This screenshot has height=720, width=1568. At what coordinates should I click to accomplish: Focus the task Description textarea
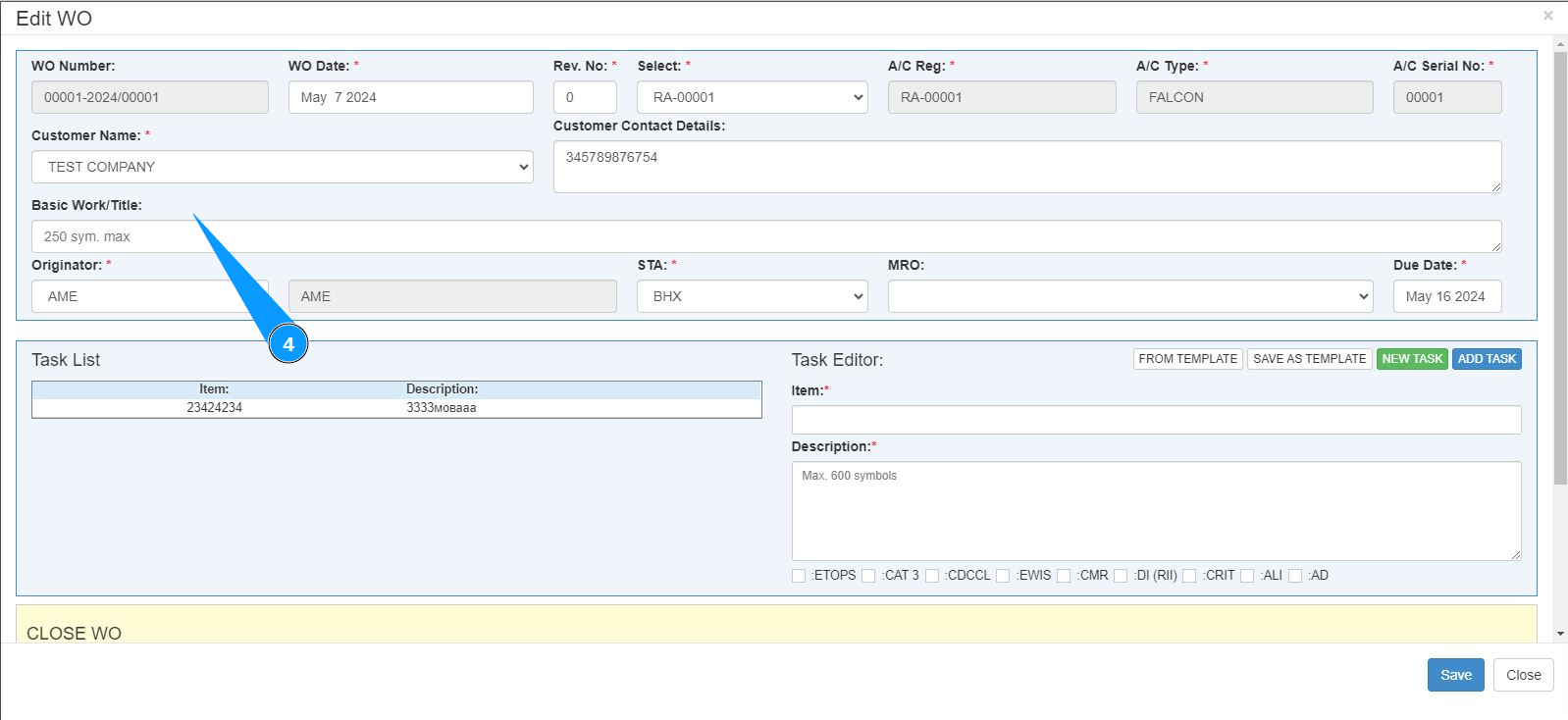click(1156, 511)
